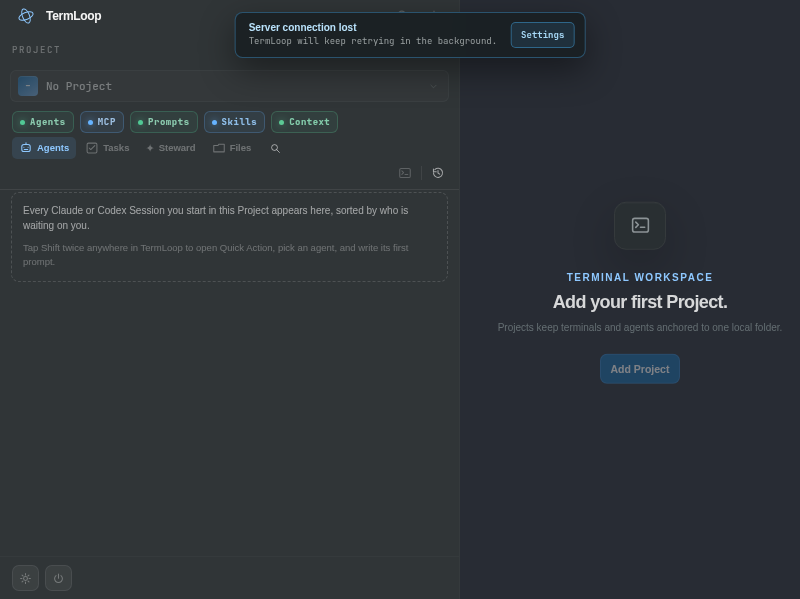The height and width of the screenshot is (599, 800).
Task: Switch to the Tasks tab
Action: 108,148
